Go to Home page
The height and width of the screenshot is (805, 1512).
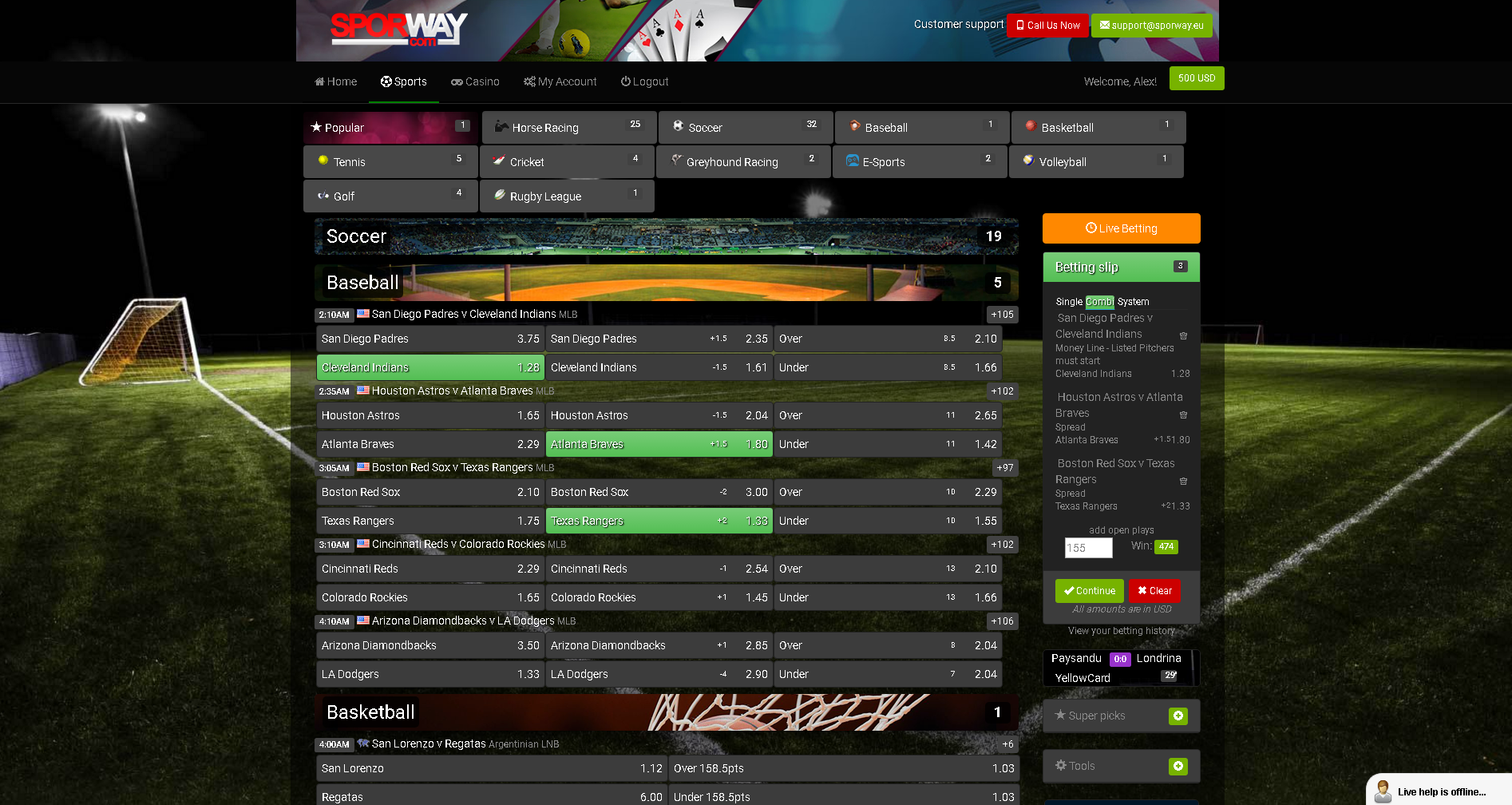tap(335, 81)
